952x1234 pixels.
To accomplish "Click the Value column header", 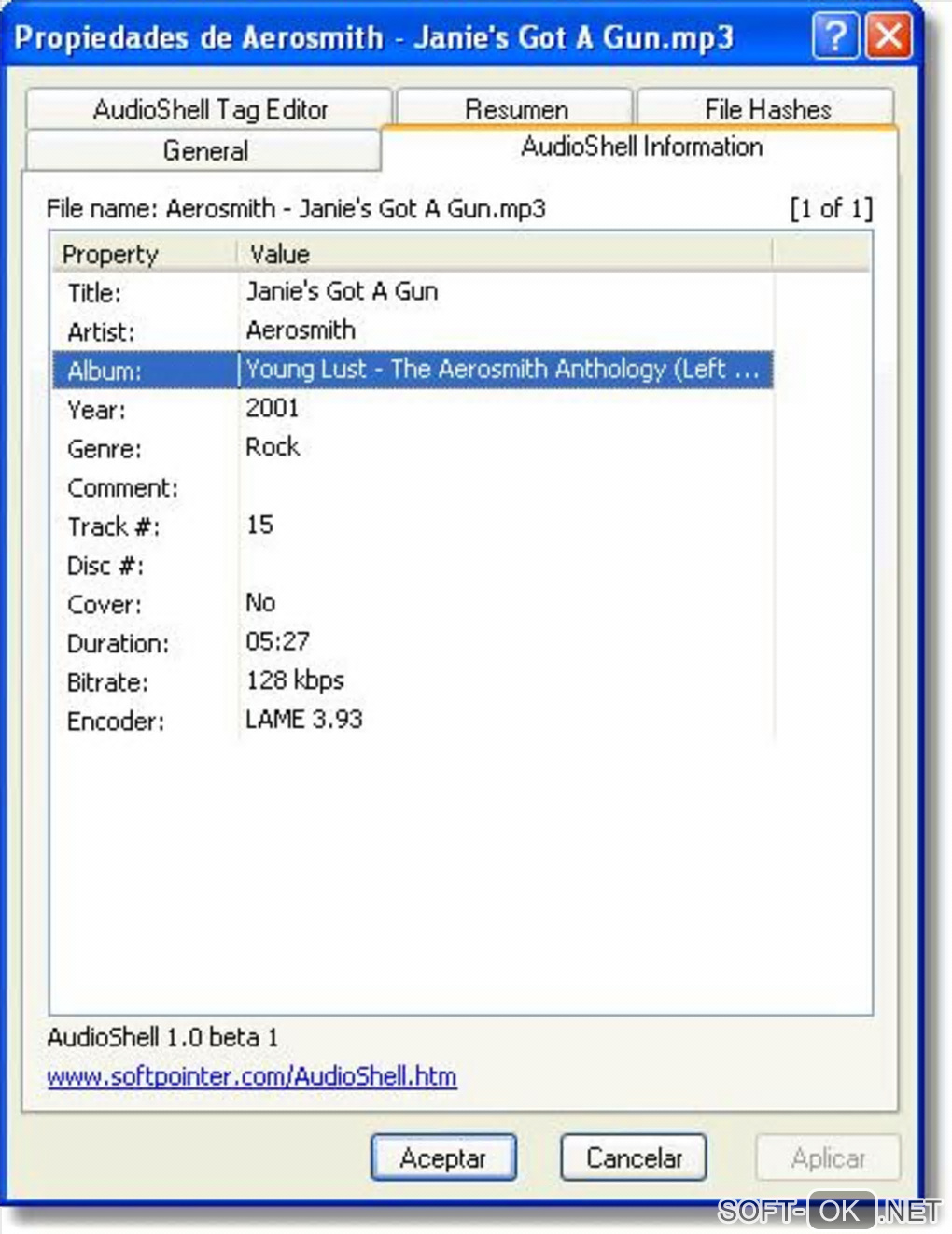I will click(504, 254).
